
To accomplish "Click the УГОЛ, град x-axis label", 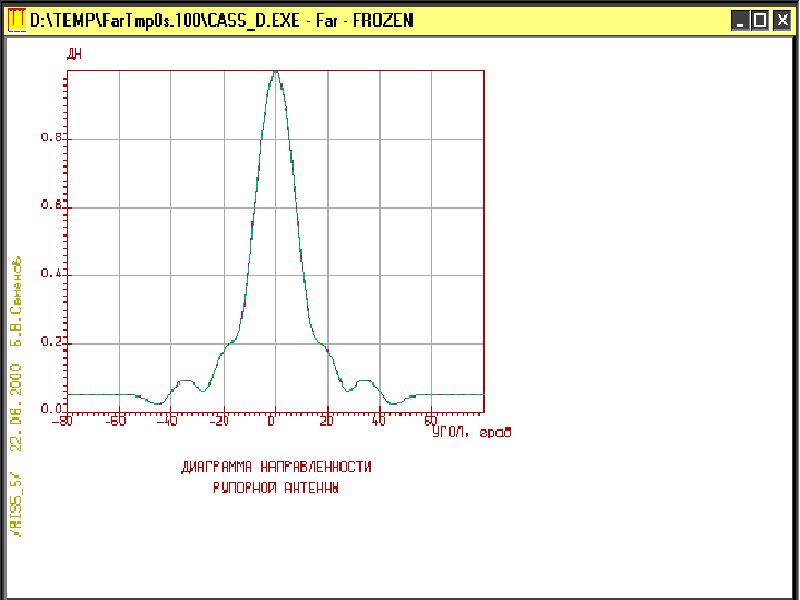I will [471, 432].
